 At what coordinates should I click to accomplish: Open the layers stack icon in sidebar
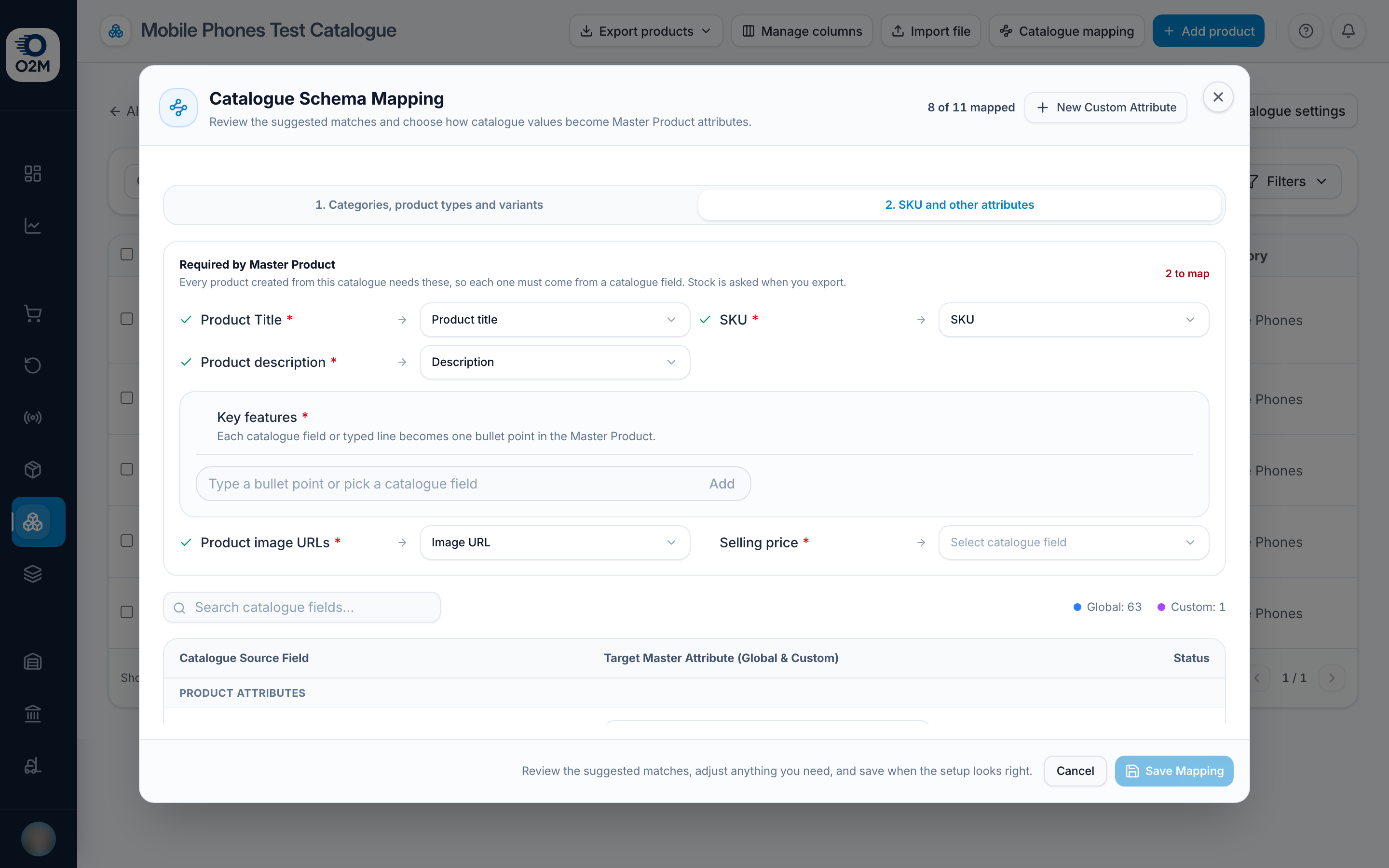[33, 573]
